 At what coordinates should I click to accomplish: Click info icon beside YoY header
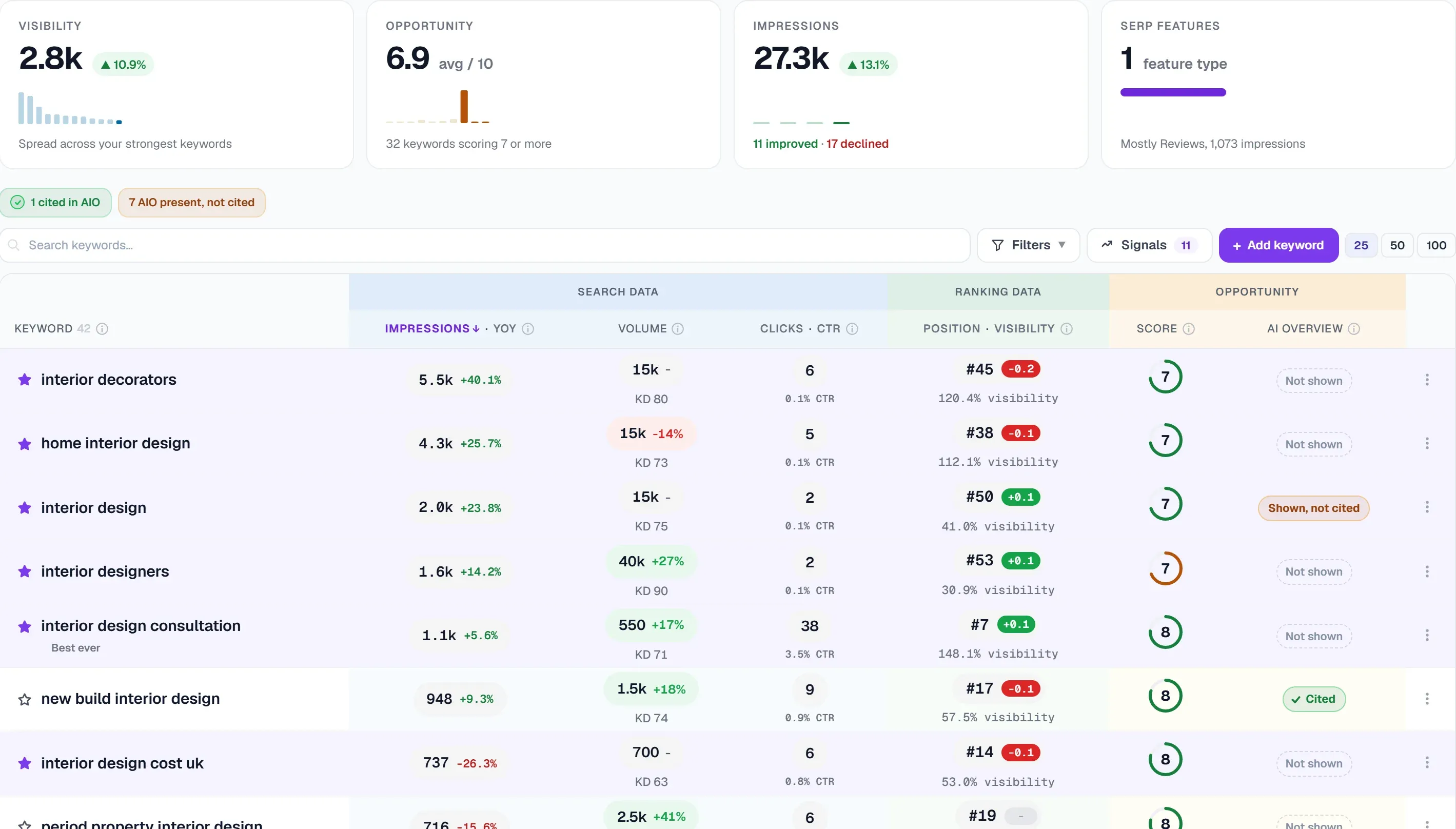(x=528, y=329)
